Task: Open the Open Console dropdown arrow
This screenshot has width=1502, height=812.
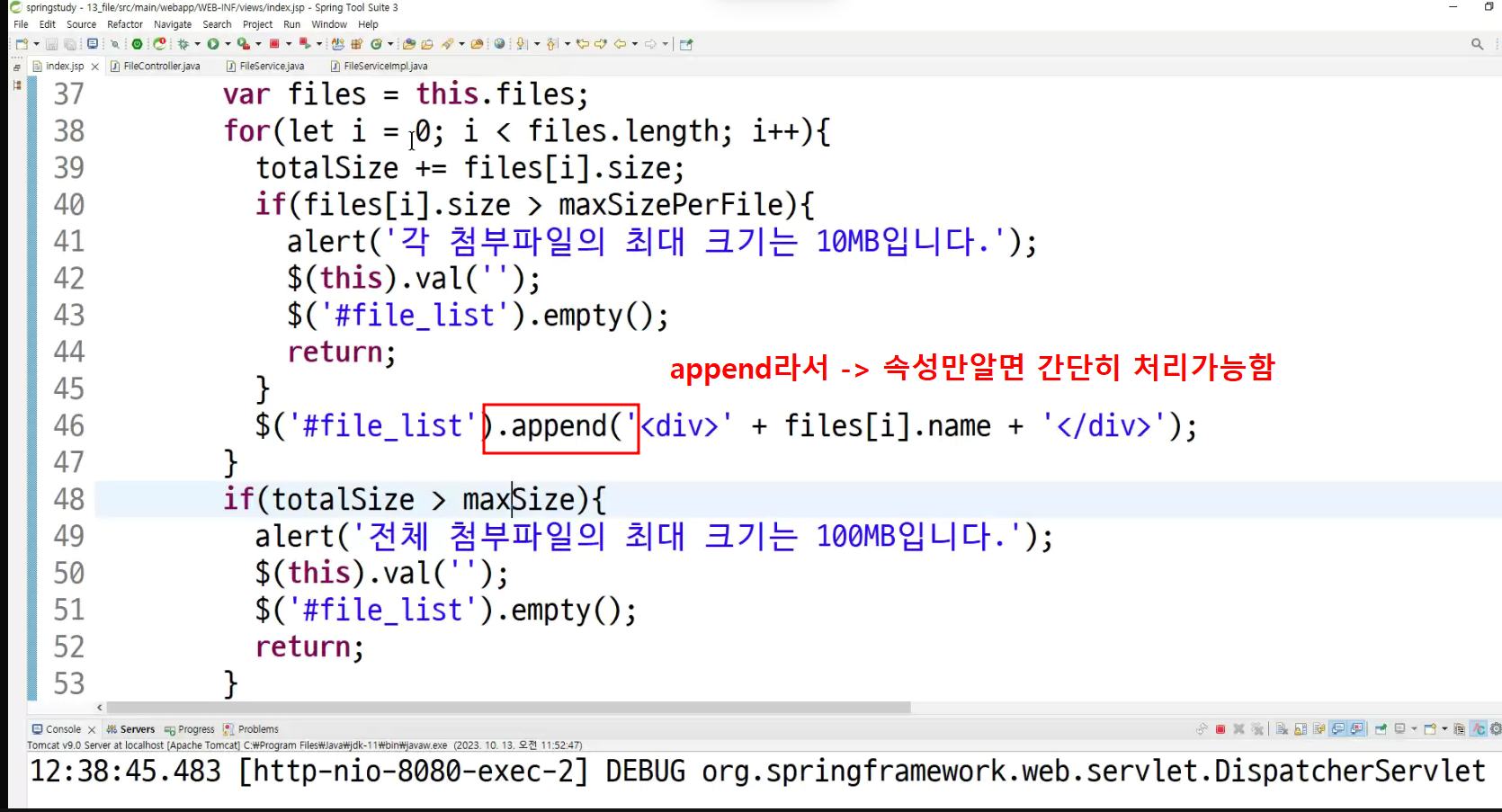Action: 1444,729
